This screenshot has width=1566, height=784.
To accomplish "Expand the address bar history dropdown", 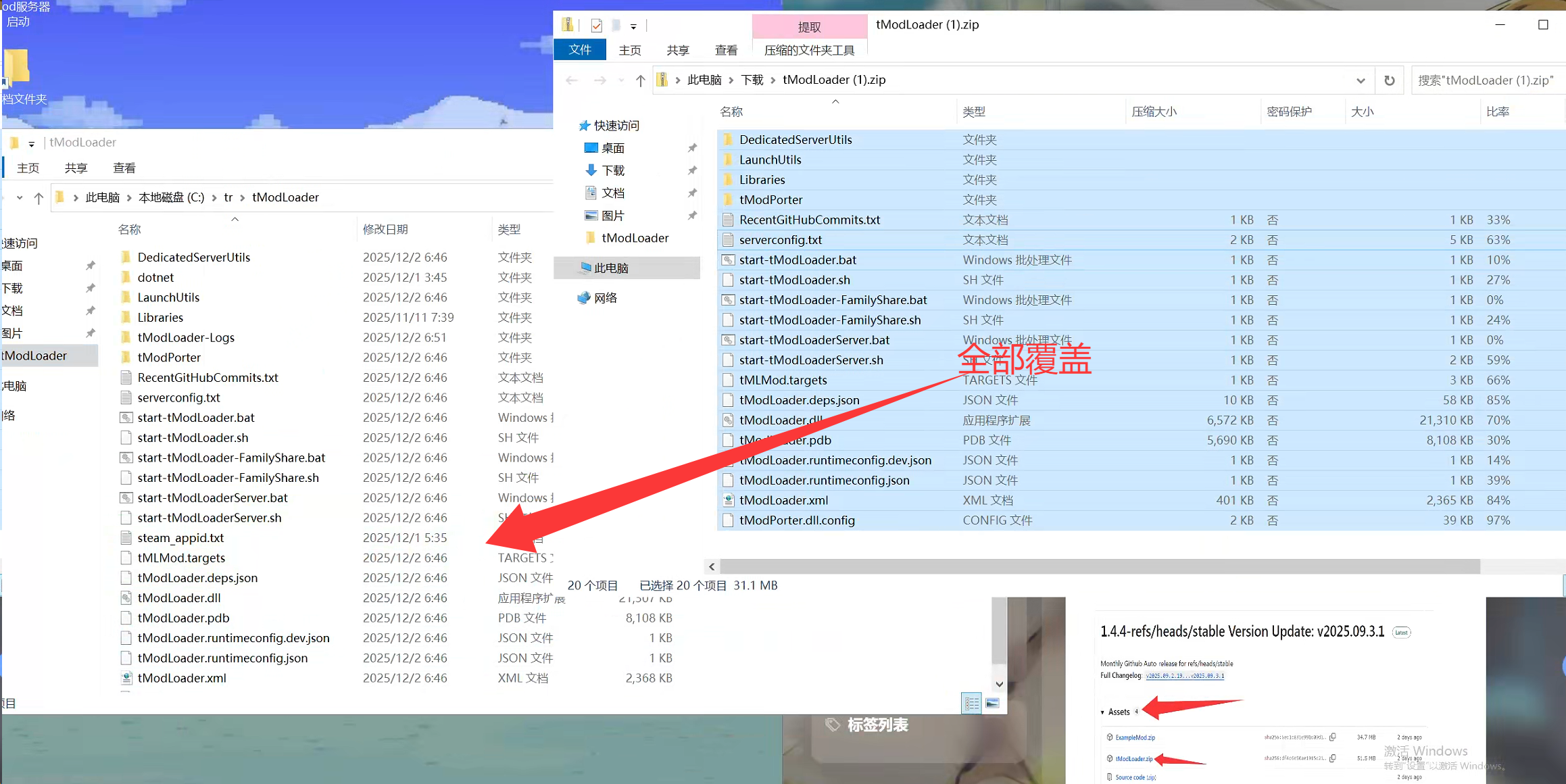I will coord(1361,80).
